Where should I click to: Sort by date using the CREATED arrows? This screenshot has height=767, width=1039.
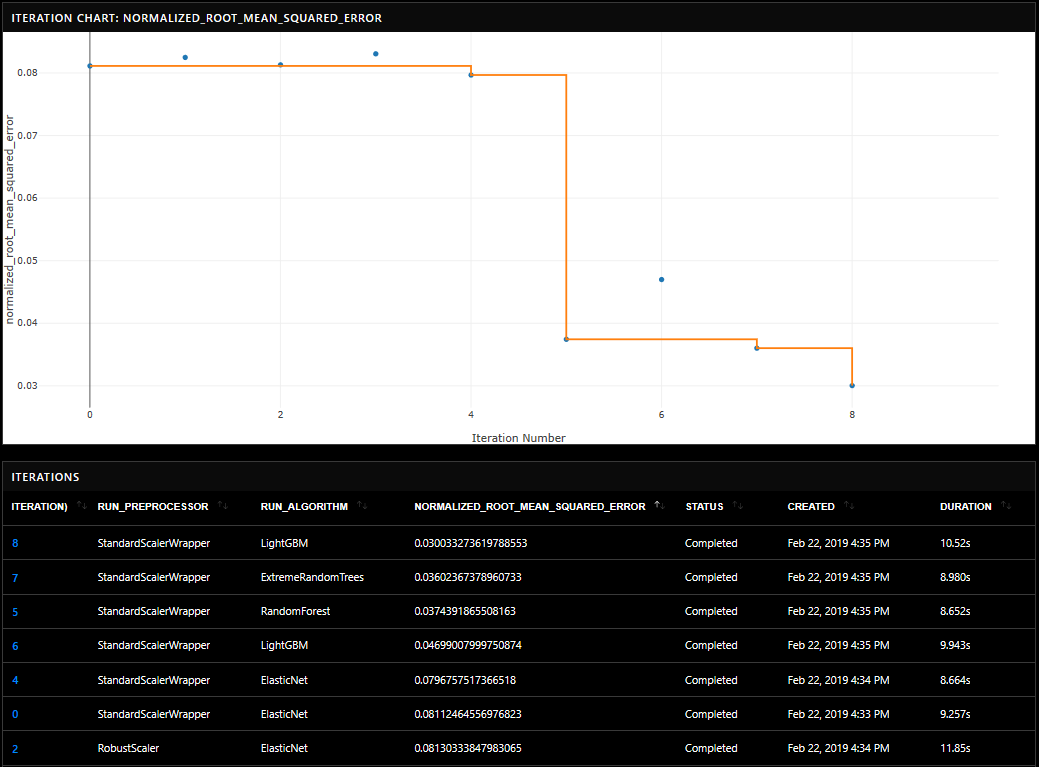[x=849, y=506]
